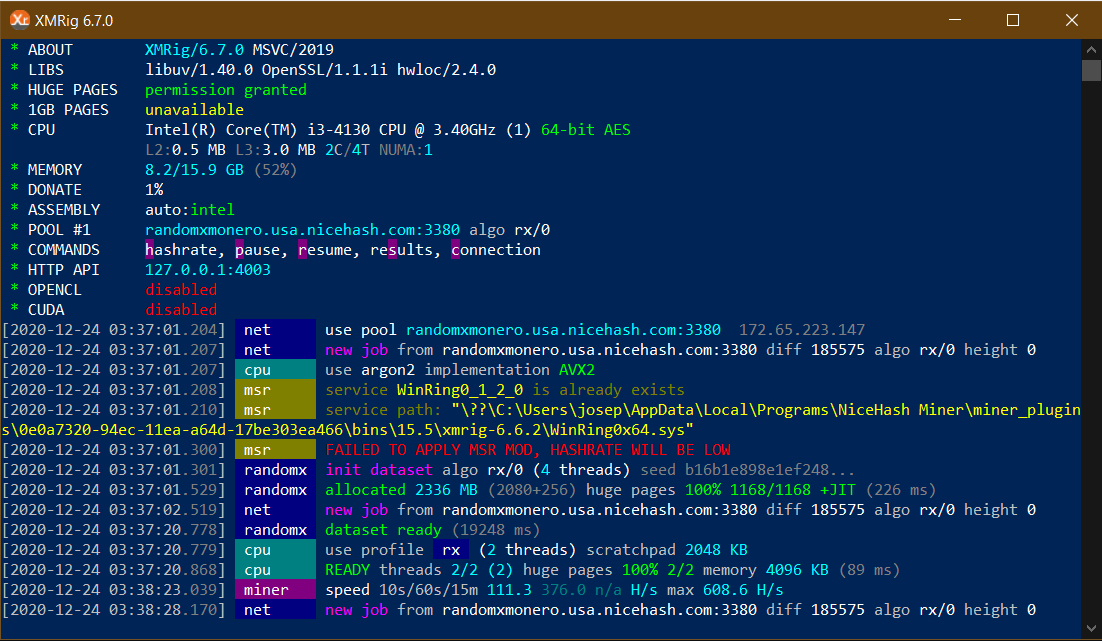Maximize the XMRig console window
Viewport: 1102px width, 641px height.
pos(1013,20)
